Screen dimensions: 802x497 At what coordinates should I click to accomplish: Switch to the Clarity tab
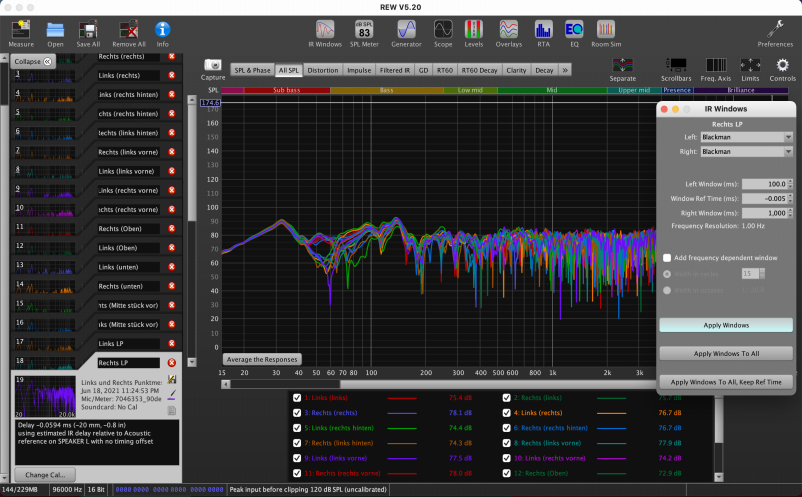[x=516, y=70]
